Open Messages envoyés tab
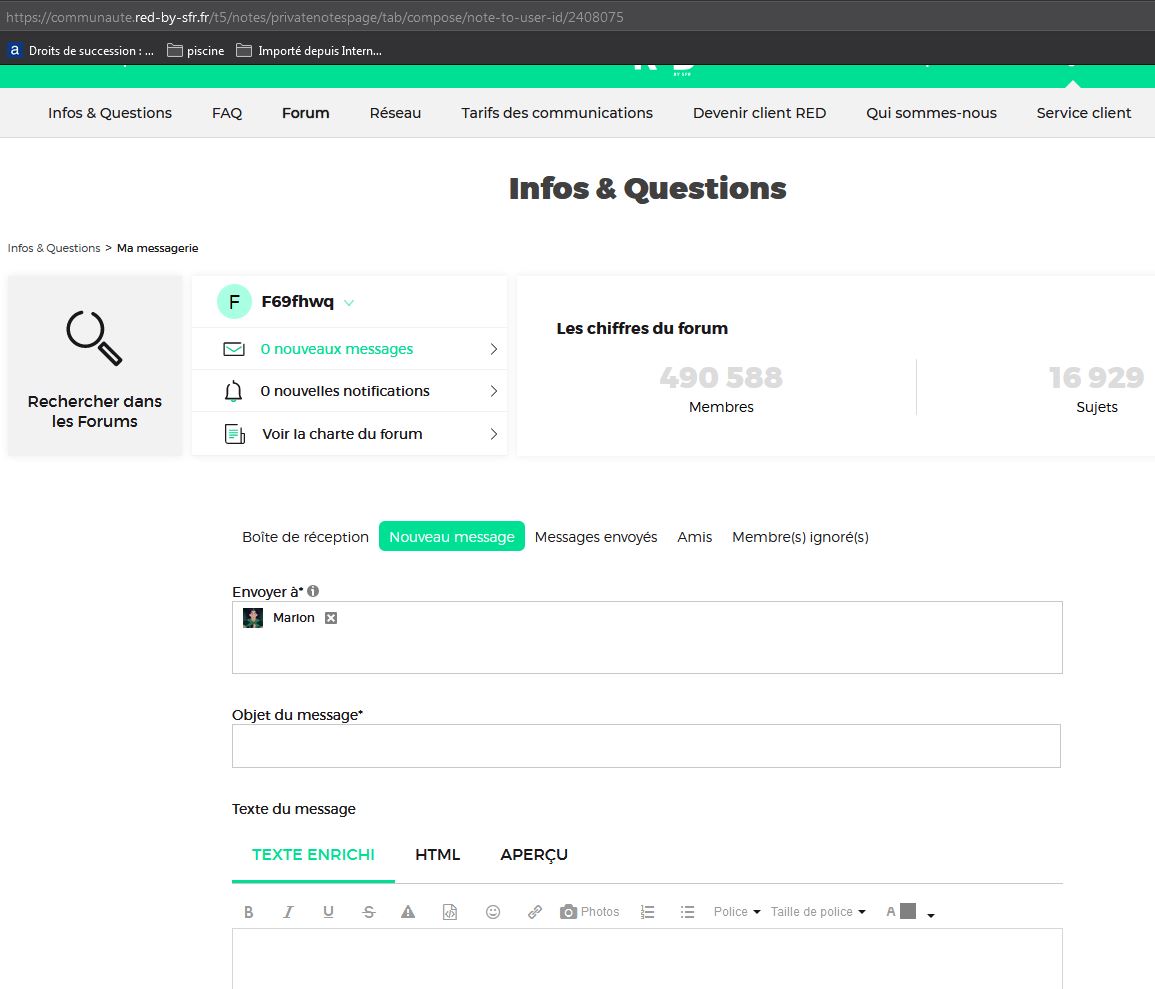 pos(596,537)
